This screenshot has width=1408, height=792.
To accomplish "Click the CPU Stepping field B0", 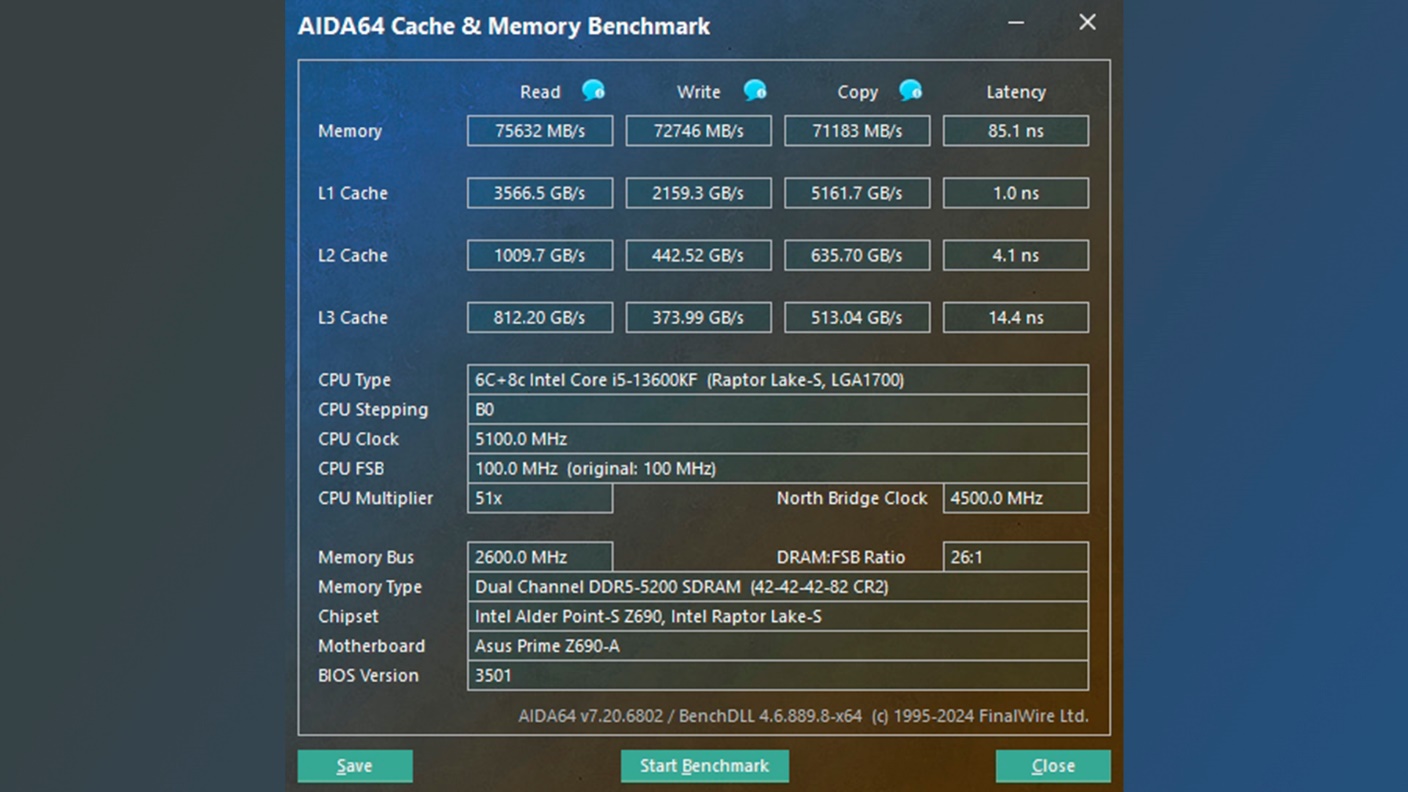I will (x=778, y=409).
